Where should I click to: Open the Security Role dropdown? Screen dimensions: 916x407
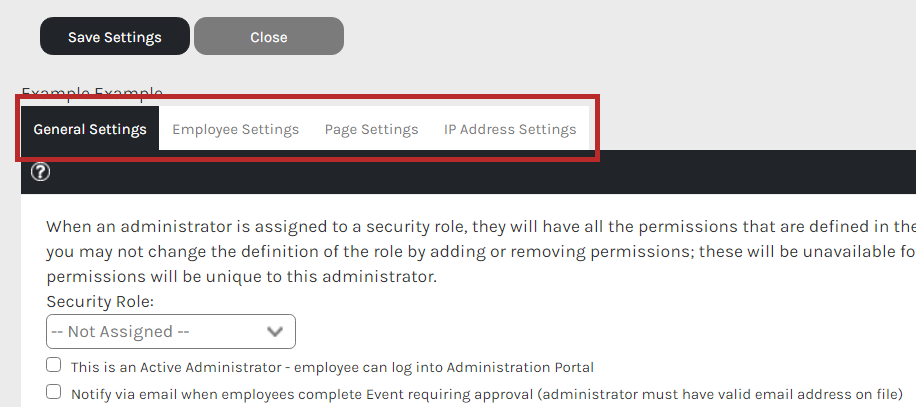click(x=171, y=332)
